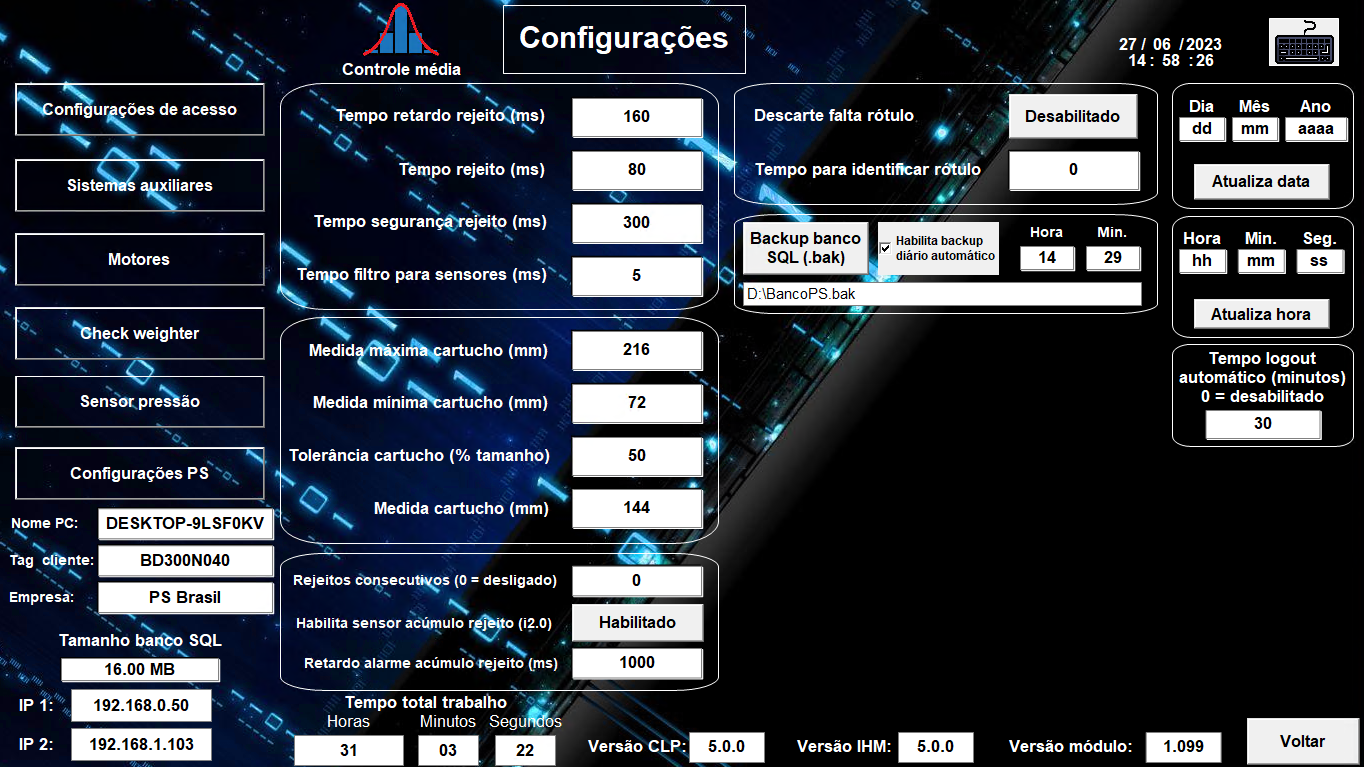Edit the Tempo retardo rejeito field
This screenshot has height=767, width=1364.
[637, 117]
